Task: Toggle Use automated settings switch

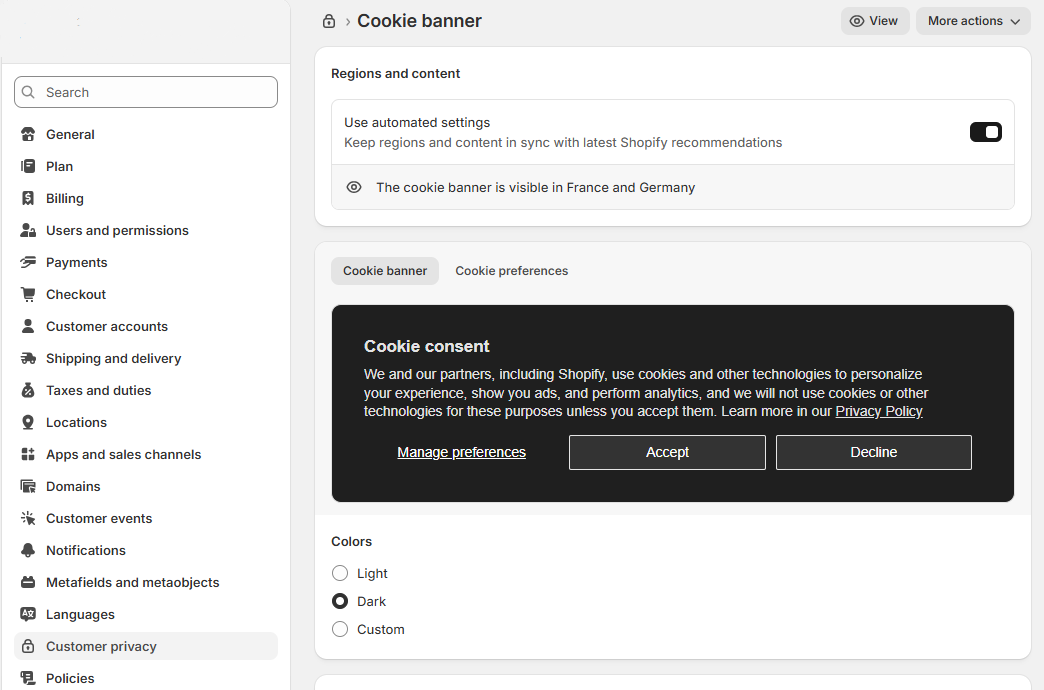Action: point(985,132)
